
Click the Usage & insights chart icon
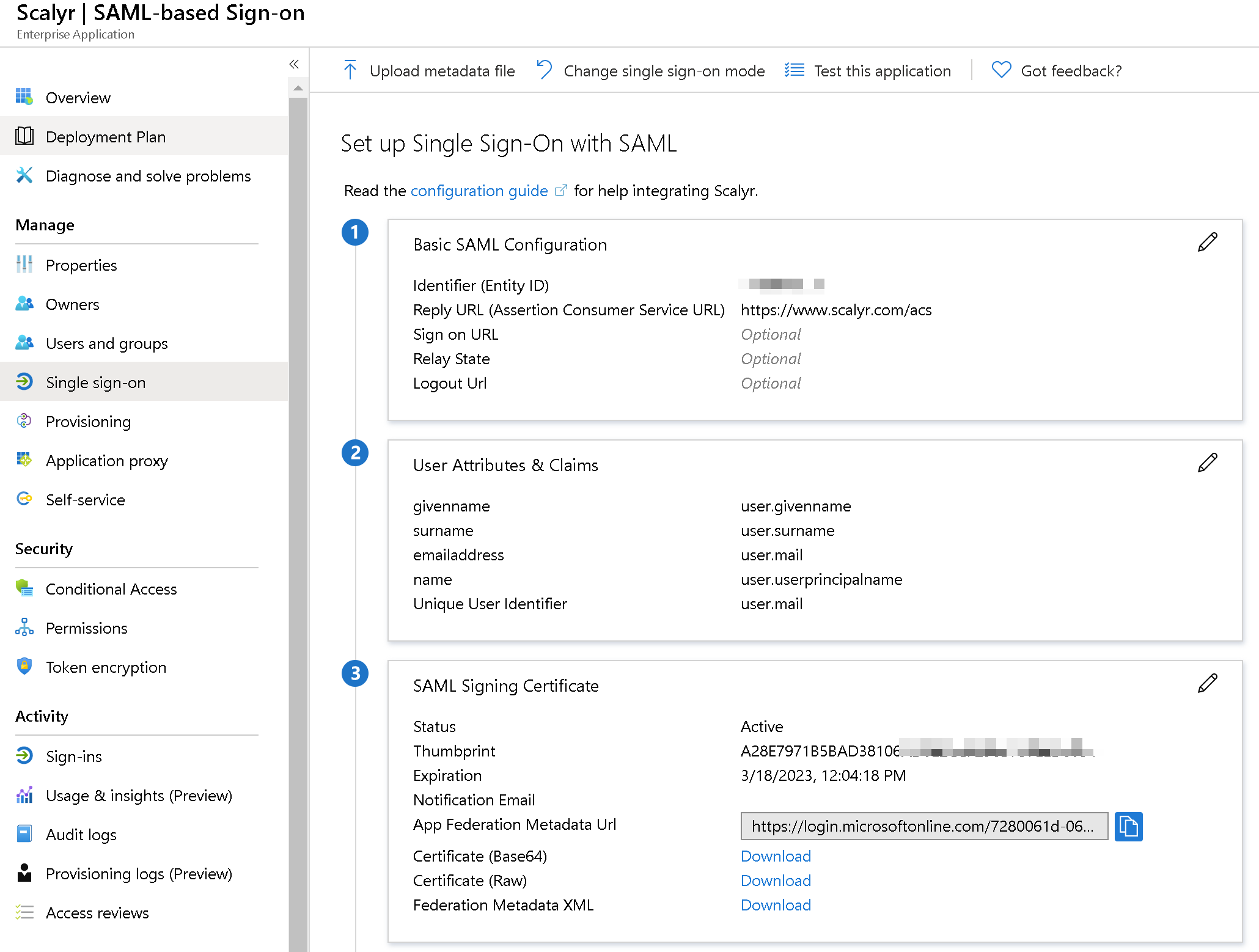coord(24,795)
